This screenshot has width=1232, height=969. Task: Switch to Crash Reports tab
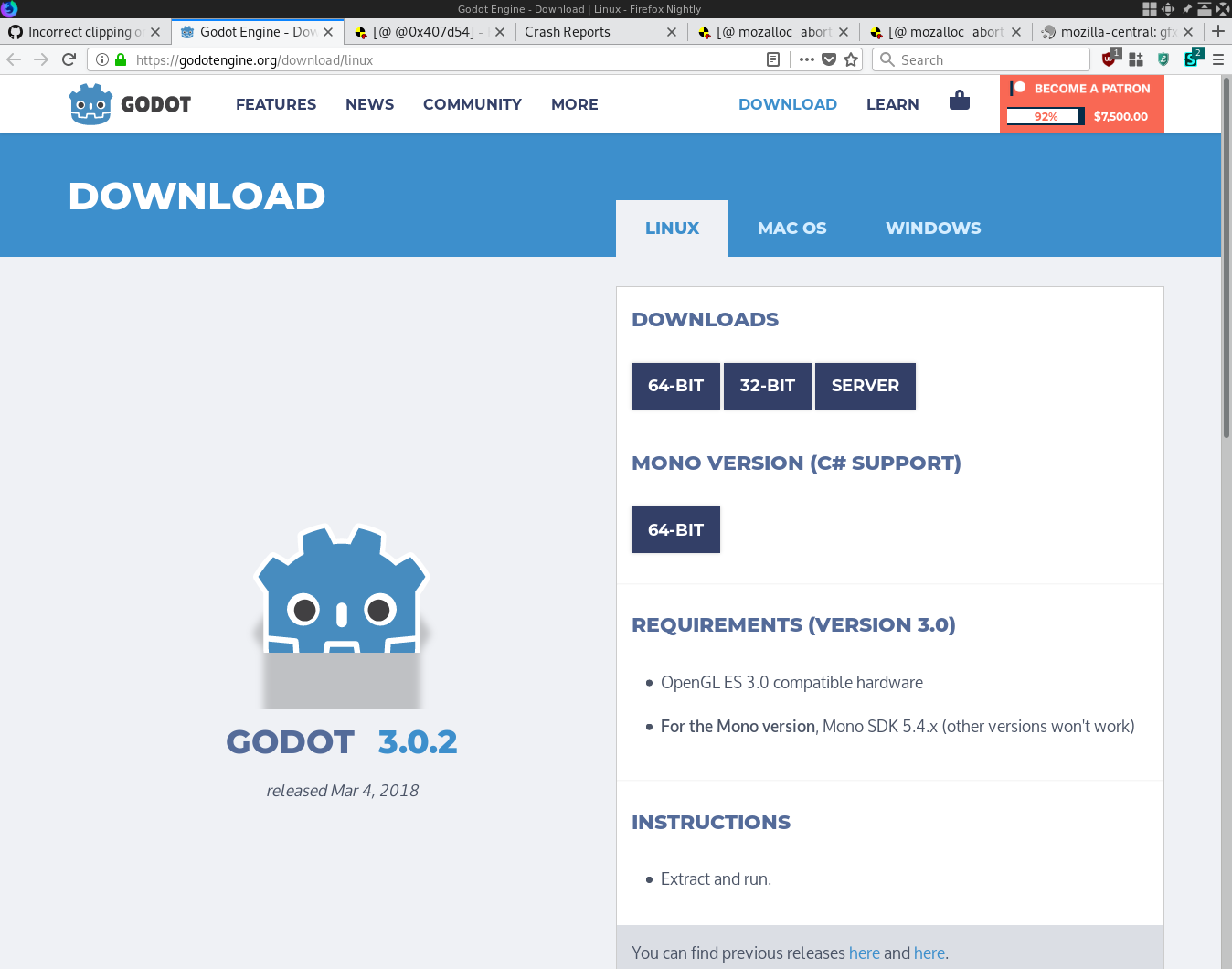coord(600,32)
